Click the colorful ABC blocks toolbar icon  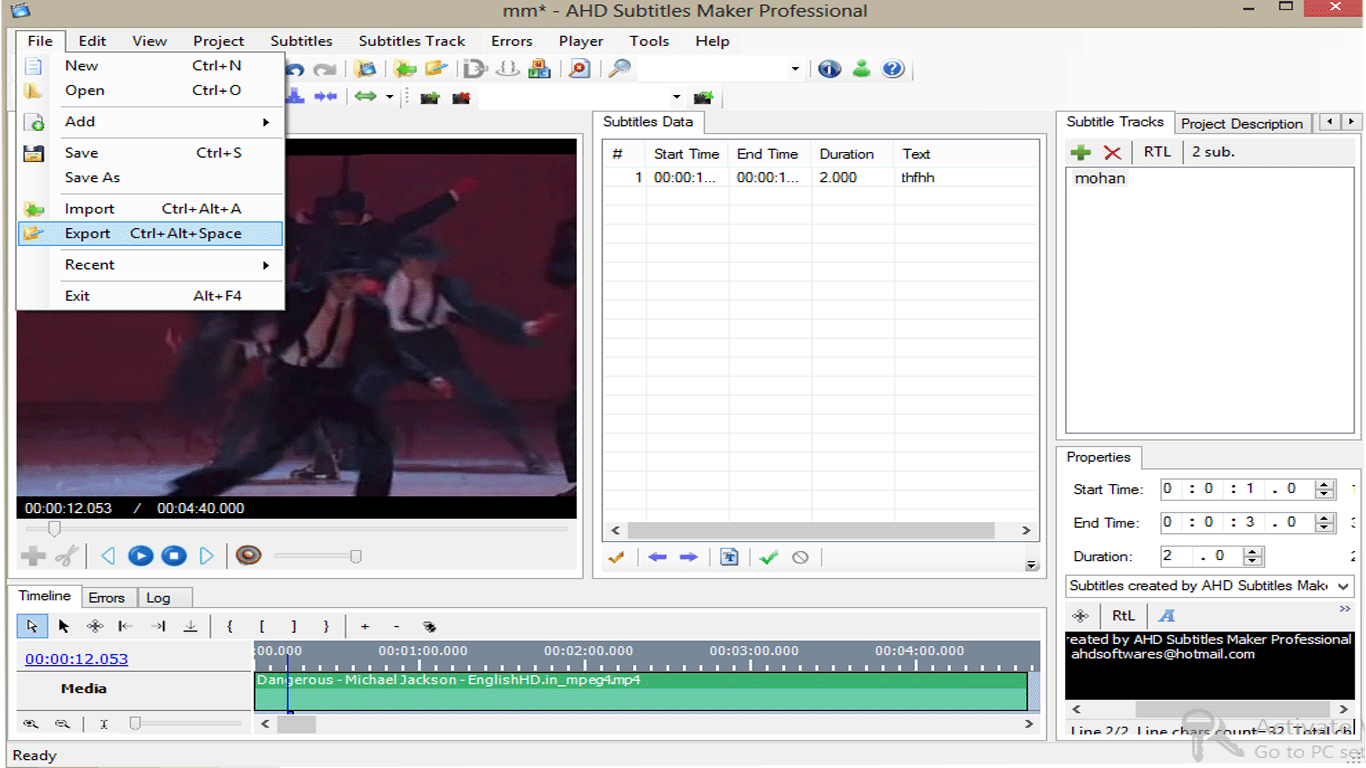539,69
